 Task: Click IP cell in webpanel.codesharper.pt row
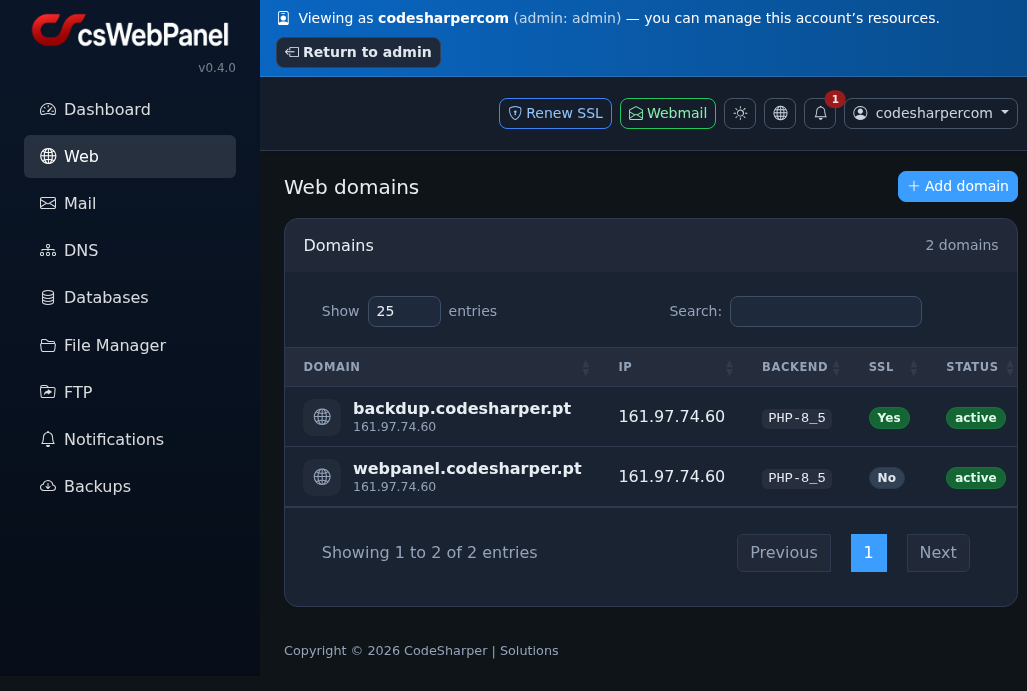coord(671,477)
